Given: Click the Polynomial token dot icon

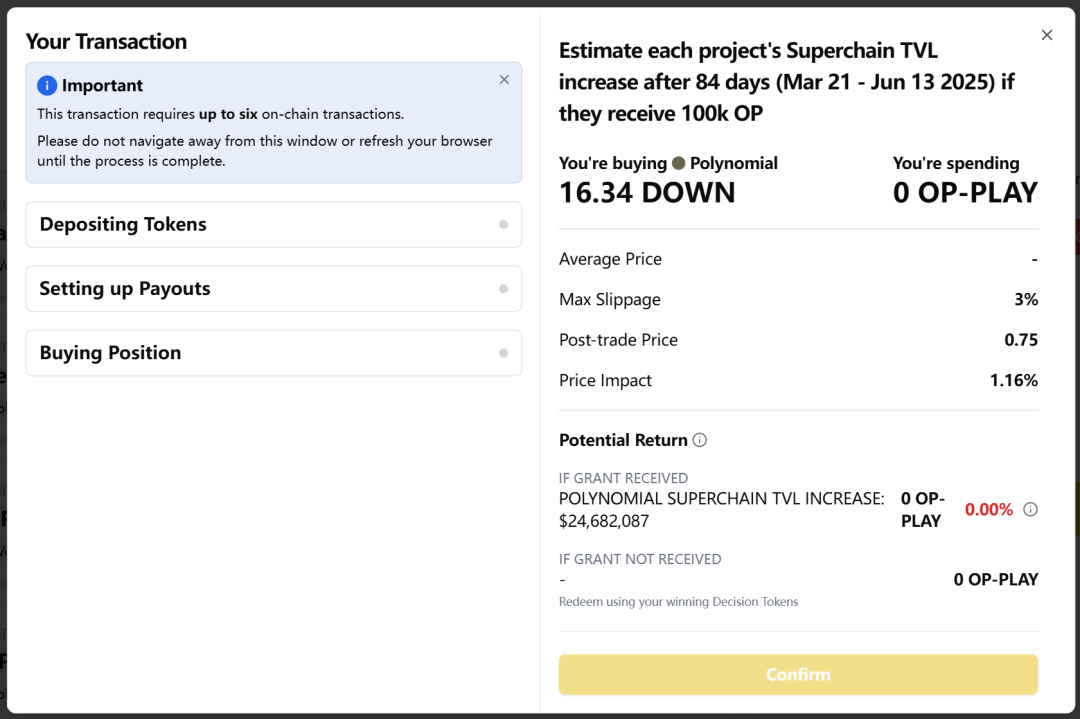Looking at the screenshot, I should click(679, 164).
